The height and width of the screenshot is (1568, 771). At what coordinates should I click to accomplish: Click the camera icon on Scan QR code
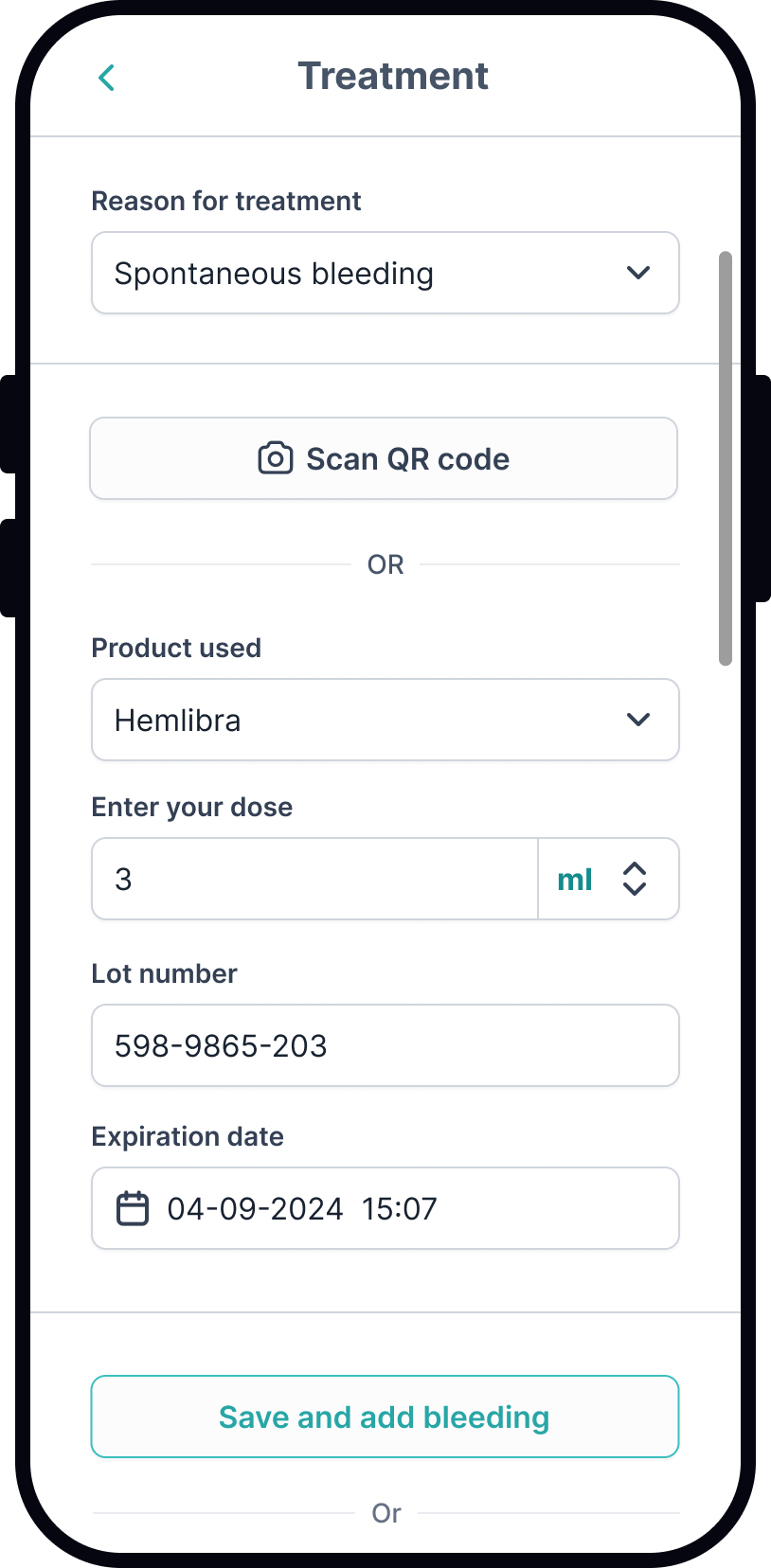275,458
